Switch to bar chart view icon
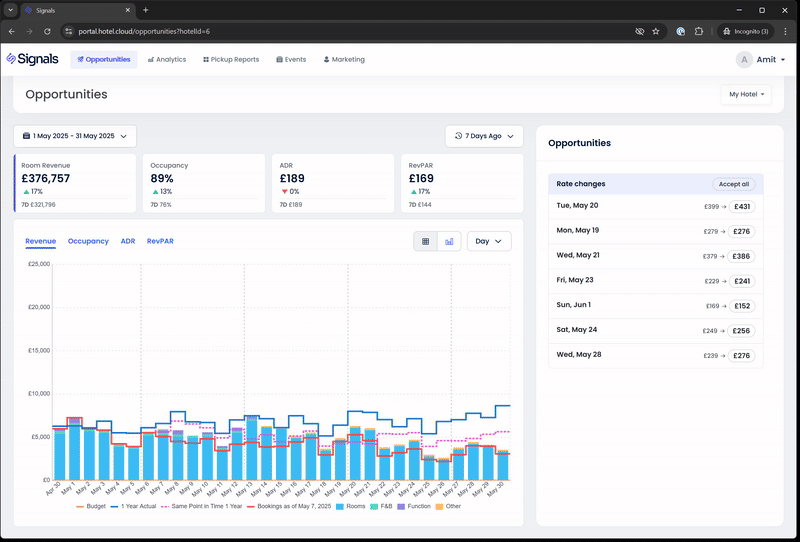The height and width of the screenshot is (542, 800). [450, 241]
